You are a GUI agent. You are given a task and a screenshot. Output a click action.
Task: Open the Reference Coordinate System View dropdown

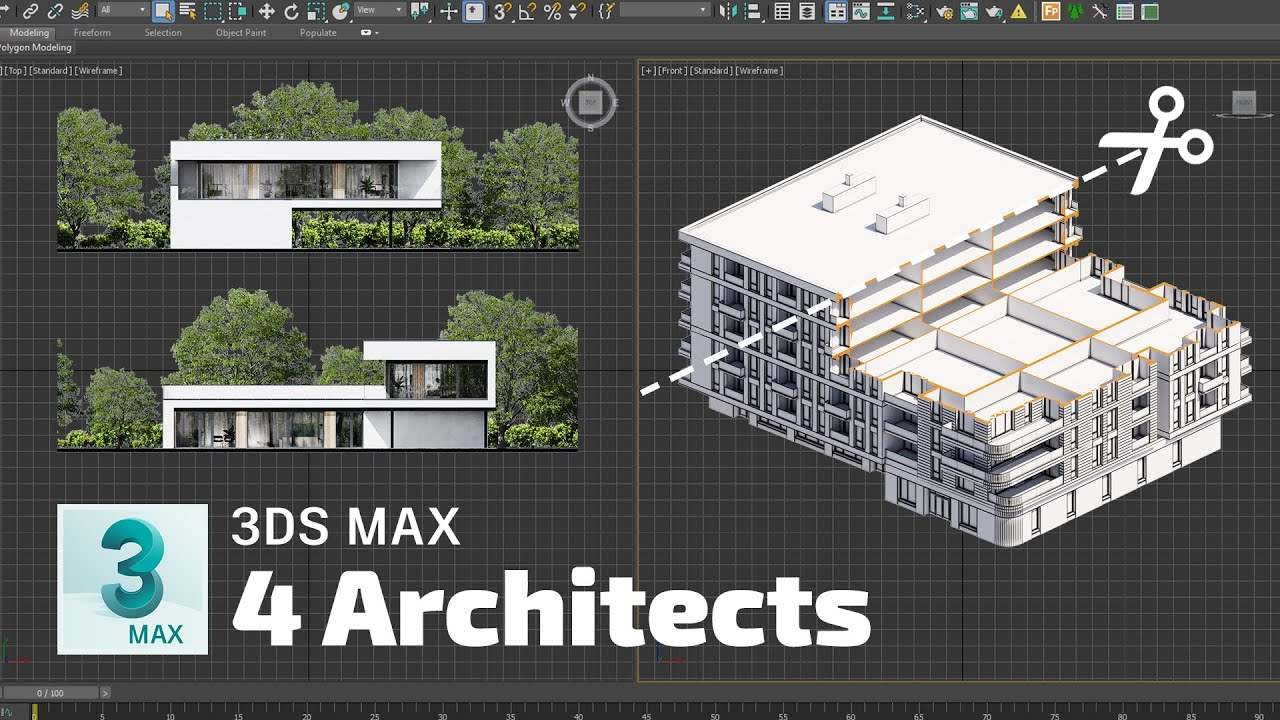(x=380, y=11)
